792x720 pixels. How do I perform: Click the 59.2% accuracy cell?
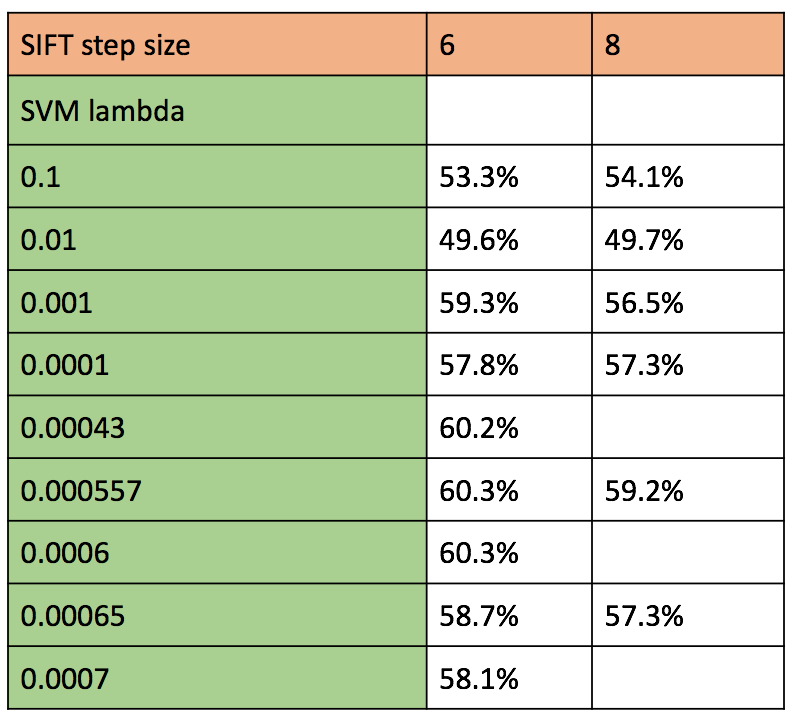(686, 492)
